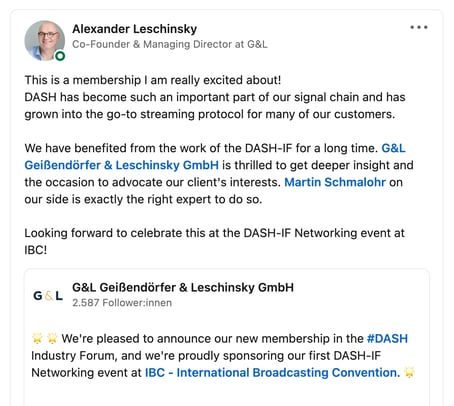Open the Martin Schmalohr mention link
The width and height of the screenshot is (454, 406).
click(335, 182)
